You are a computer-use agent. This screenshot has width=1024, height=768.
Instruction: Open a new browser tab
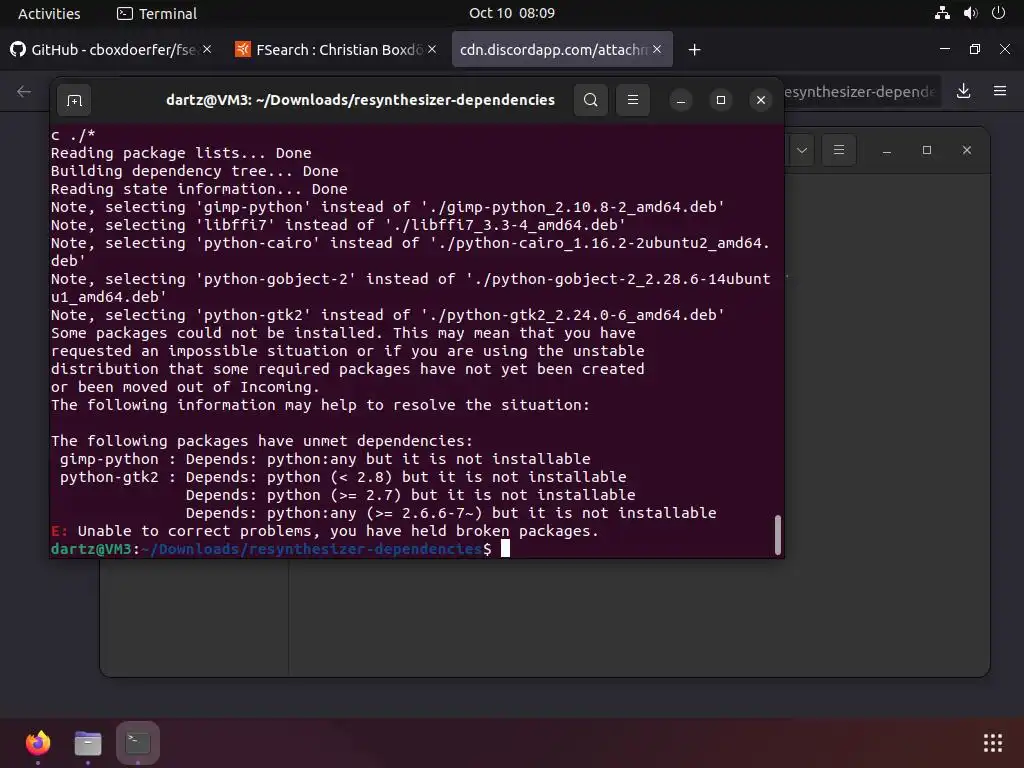[x=694, y=50]
